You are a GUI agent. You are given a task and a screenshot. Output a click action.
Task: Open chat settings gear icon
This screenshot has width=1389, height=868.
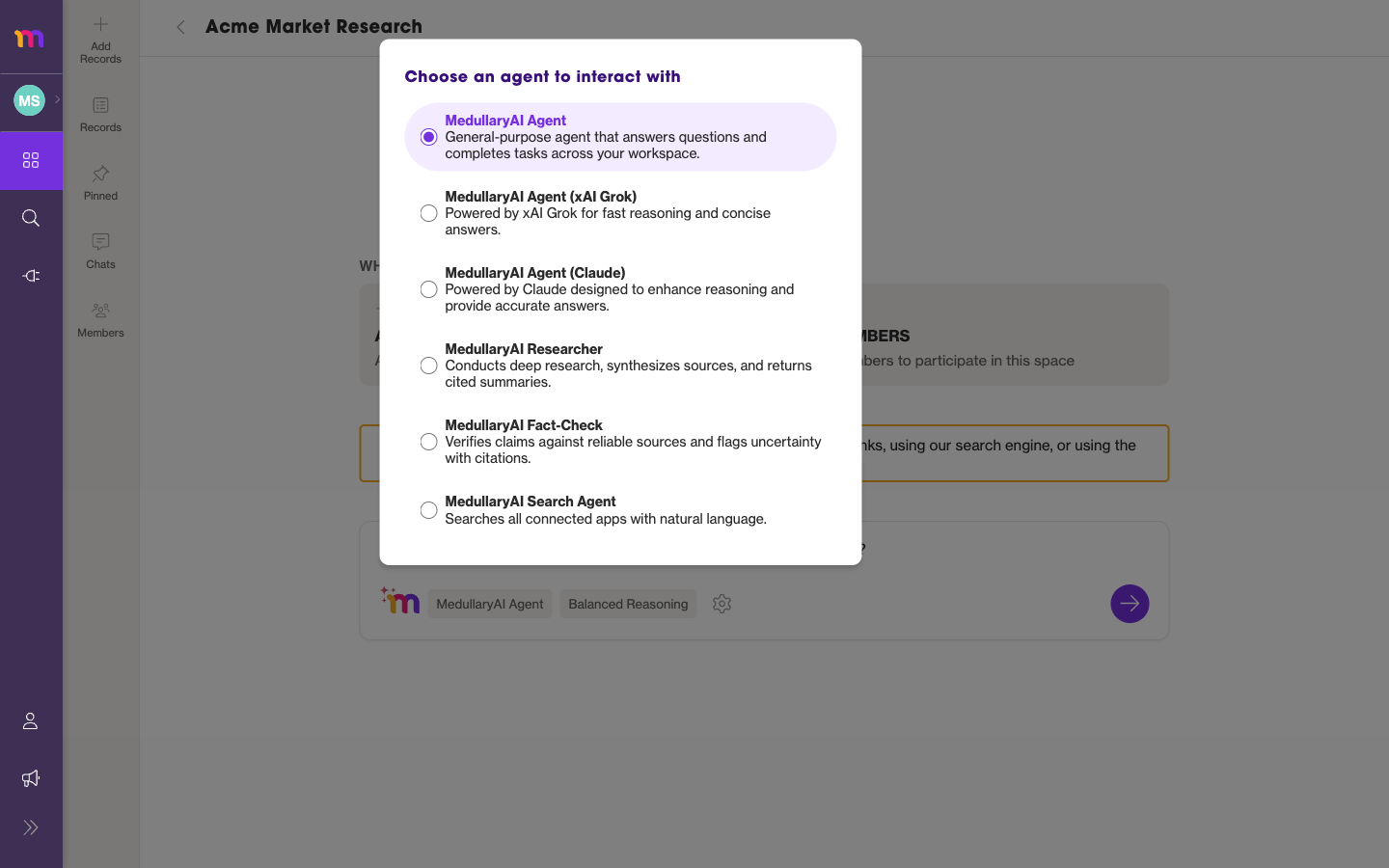(x=722, y=604)
